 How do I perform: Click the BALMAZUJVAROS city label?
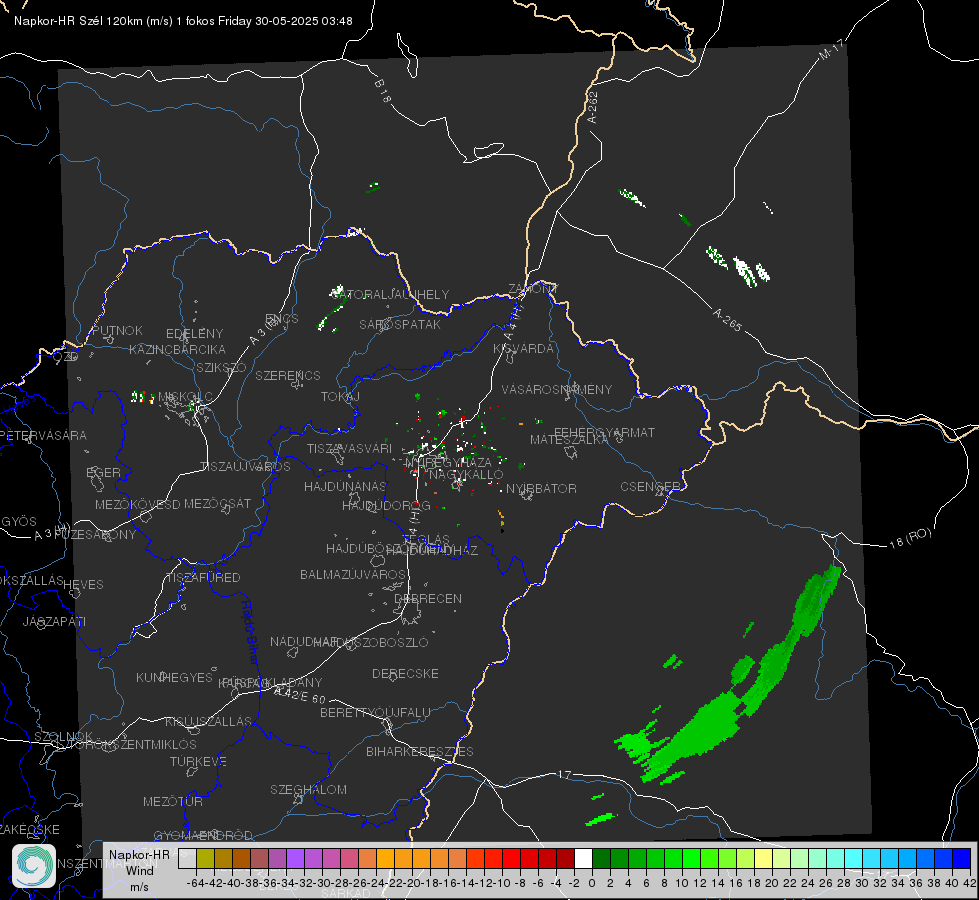tap(353, 574)
